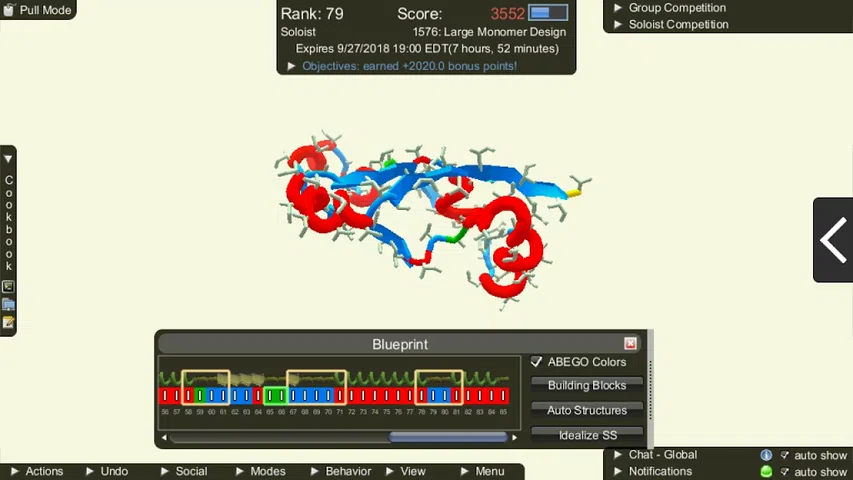This screenshot has width=853, height=480.
Task: Click the Auto Structures button
Action: coord(587,410)
